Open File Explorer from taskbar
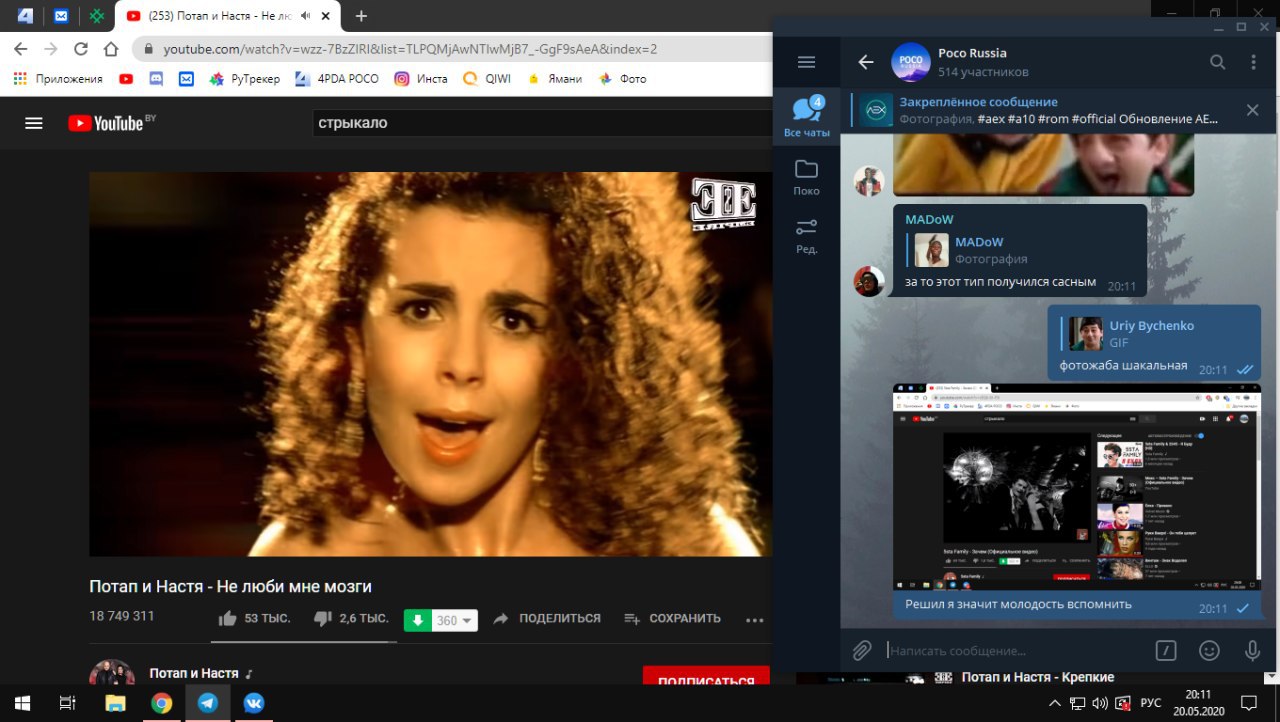Image resolution: width=1280 pixels, height=722 pixels. click(x=115, y=703)
